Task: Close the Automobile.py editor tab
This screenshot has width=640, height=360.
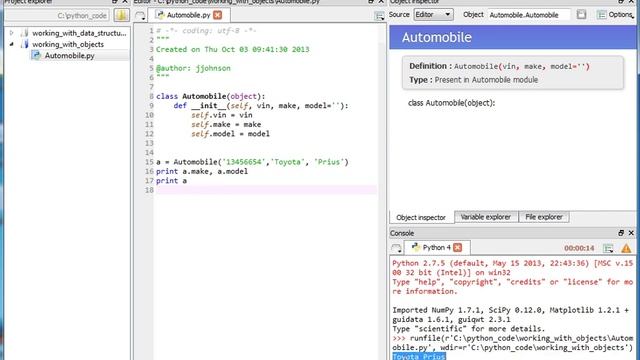Action: [218, 15]
